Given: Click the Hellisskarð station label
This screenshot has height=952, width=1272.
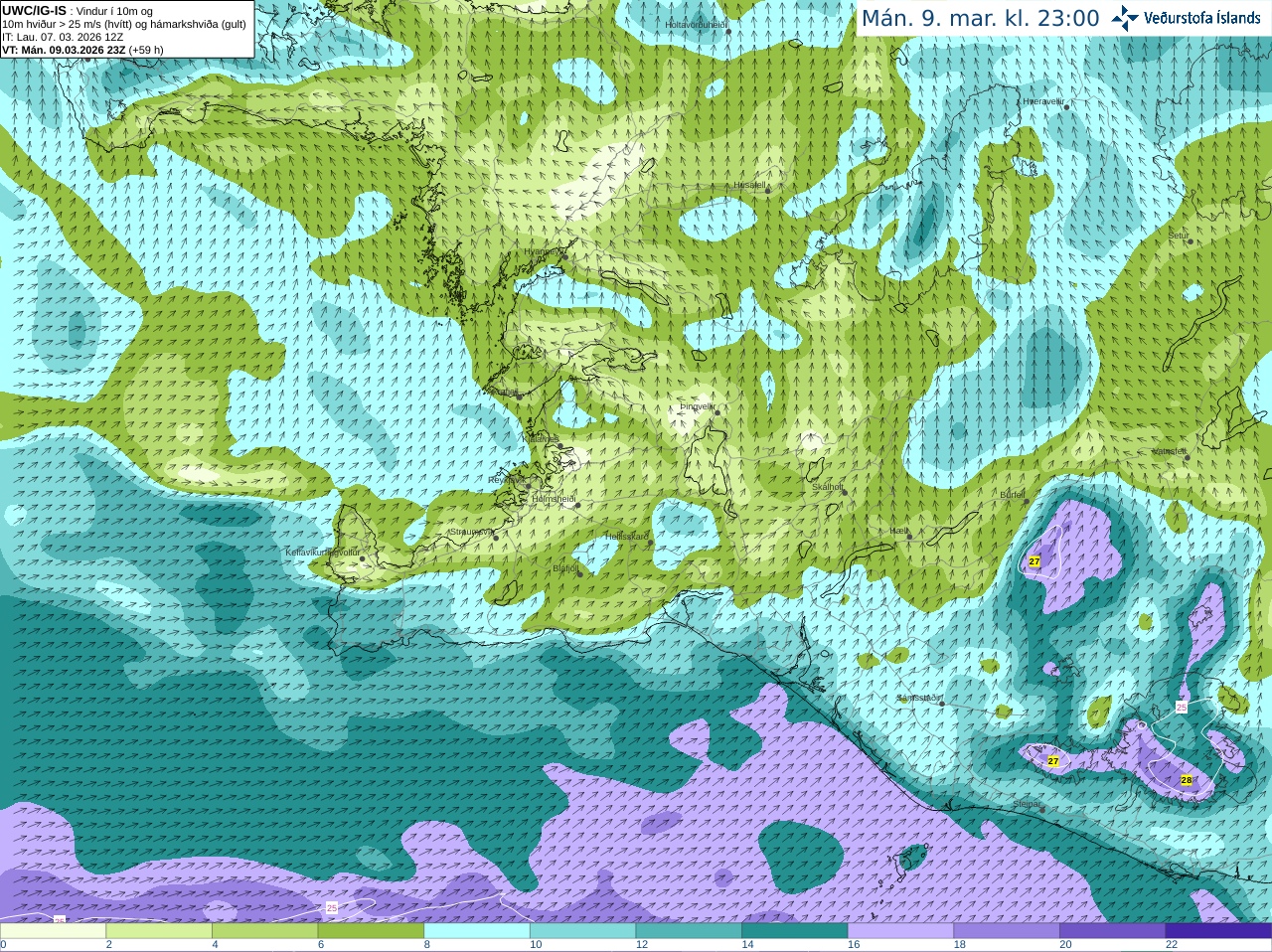Looking at the screenshot, I should [627, 537].
